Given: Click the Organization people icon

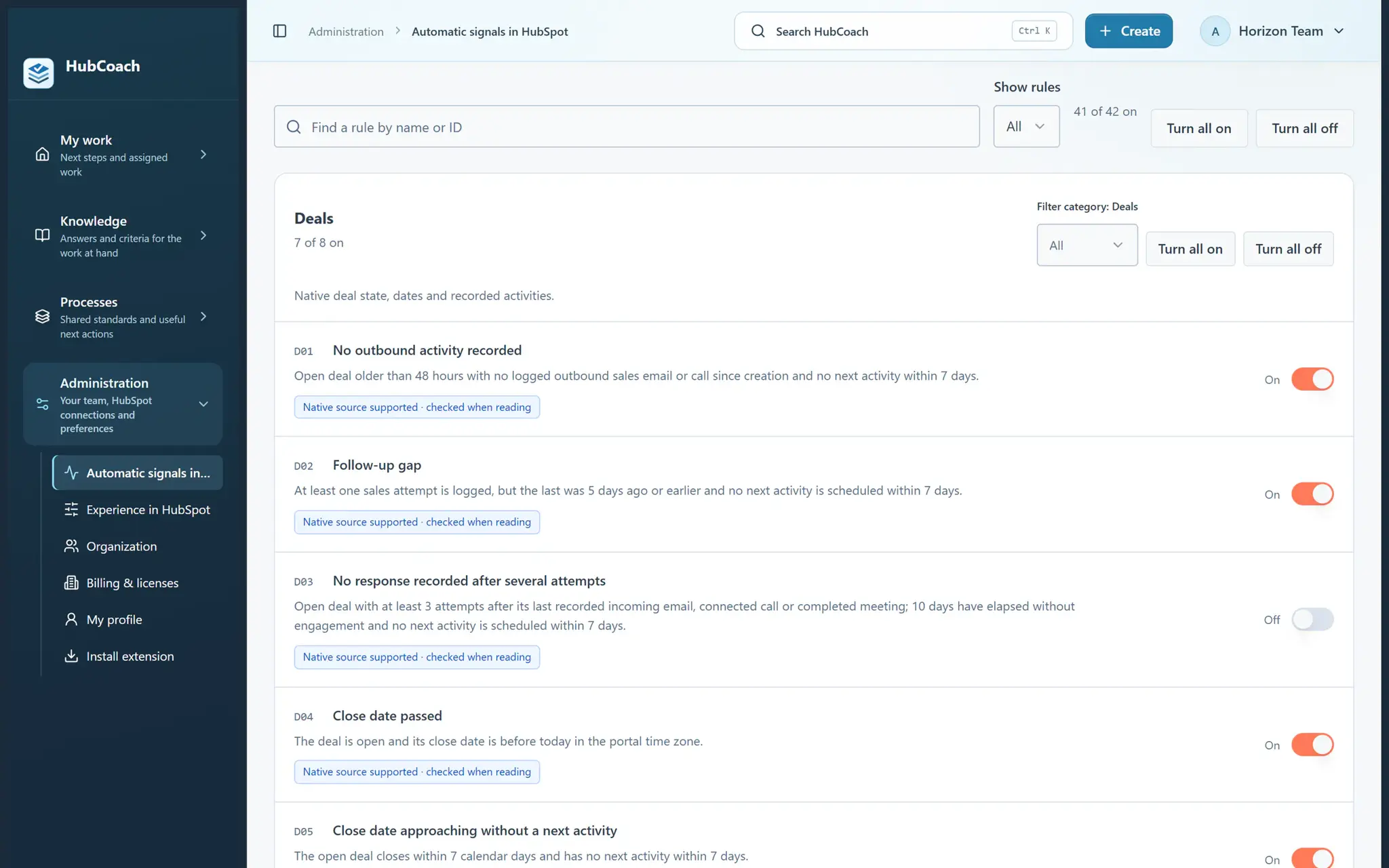Looking at the screenshot, I should click(71, 546).
